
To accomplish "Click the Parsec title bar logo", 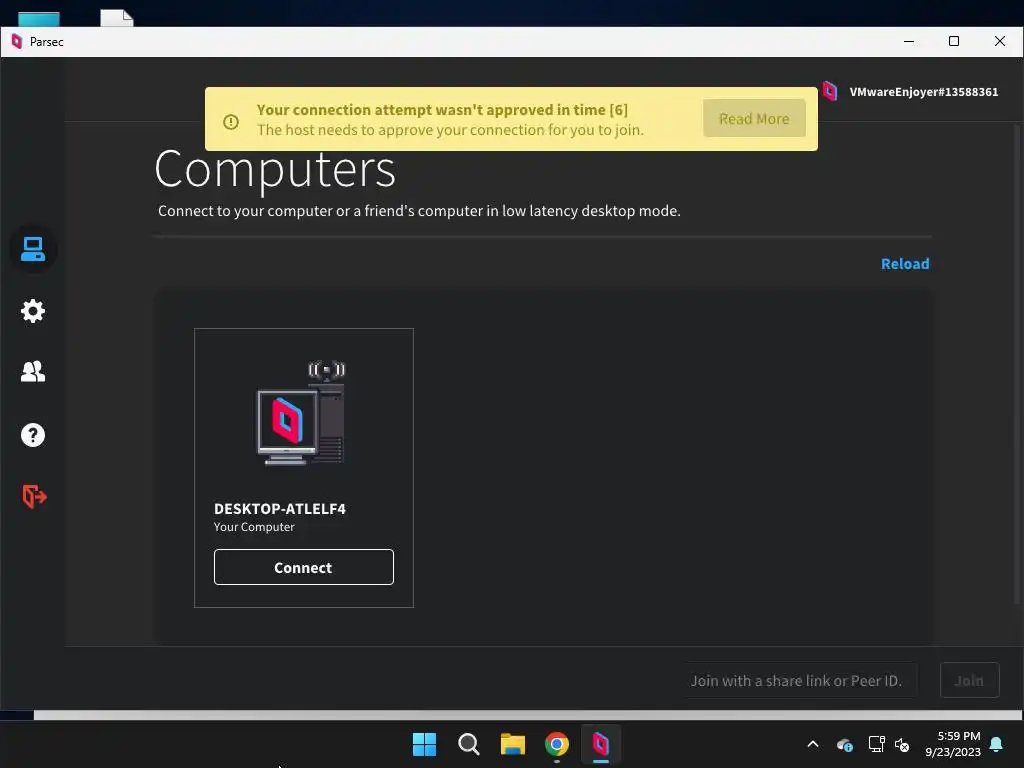I will [17, 42].
